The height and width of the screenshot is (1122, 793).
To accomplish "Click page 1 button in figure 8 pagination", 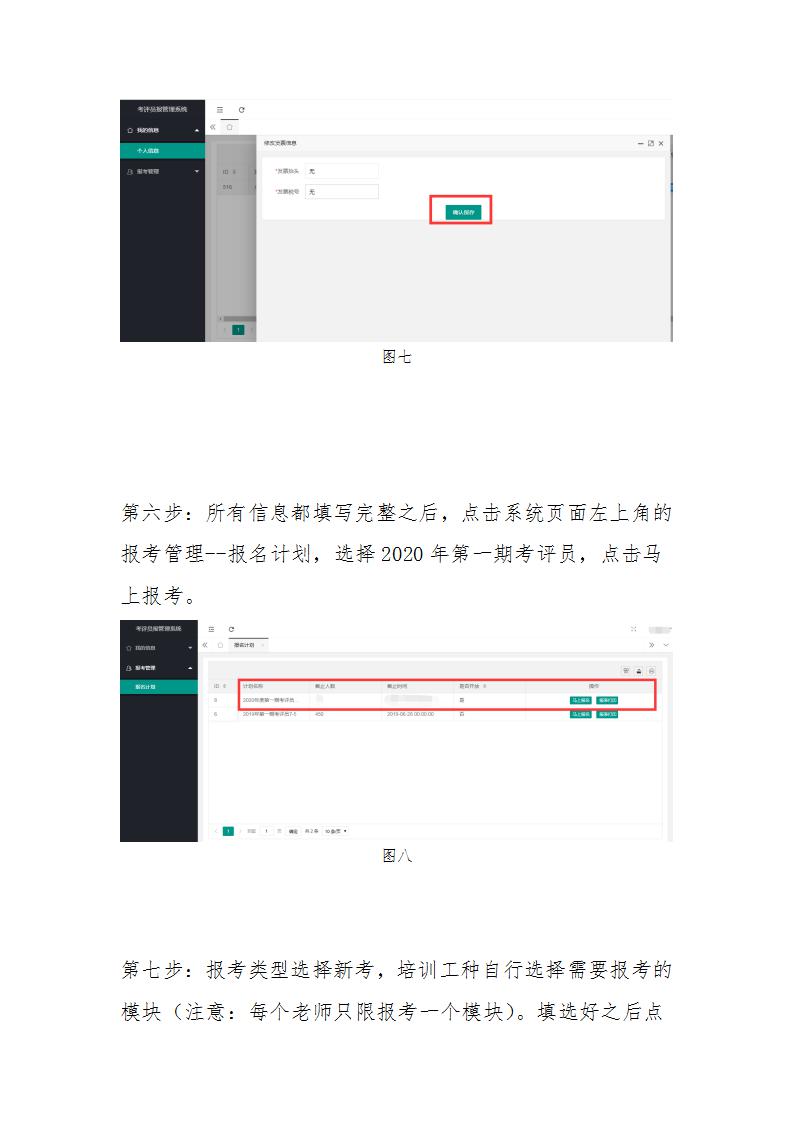I will pyautogui.click(x=228, y=831).
